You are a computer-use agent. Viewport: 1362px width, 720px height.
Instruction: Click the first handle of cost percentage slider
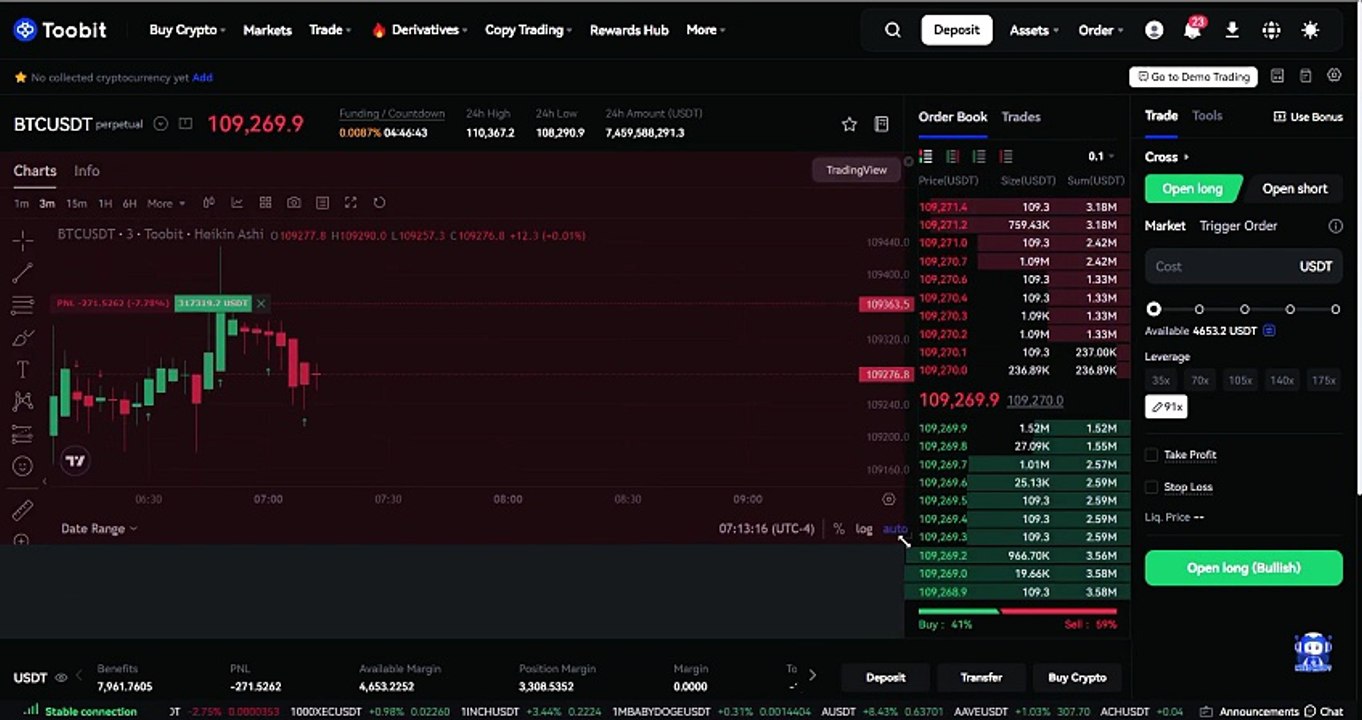[1154, 310]
